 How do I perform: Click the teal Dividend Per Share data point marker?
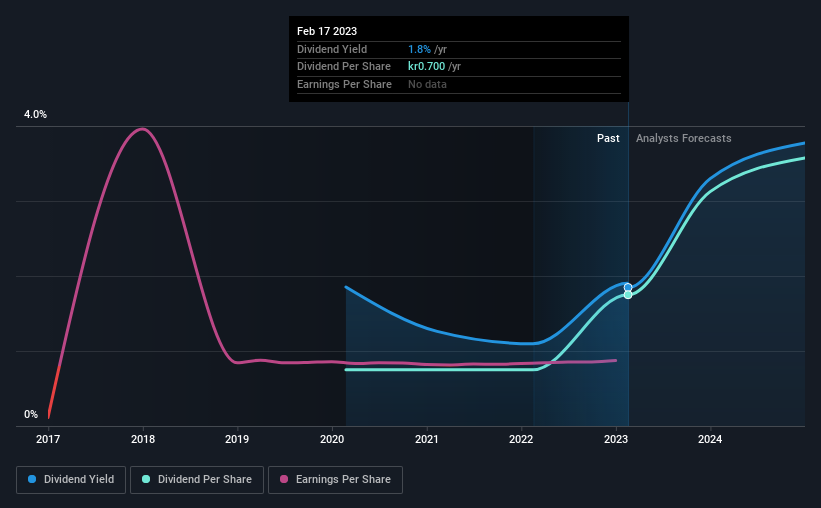click(628, 295)
